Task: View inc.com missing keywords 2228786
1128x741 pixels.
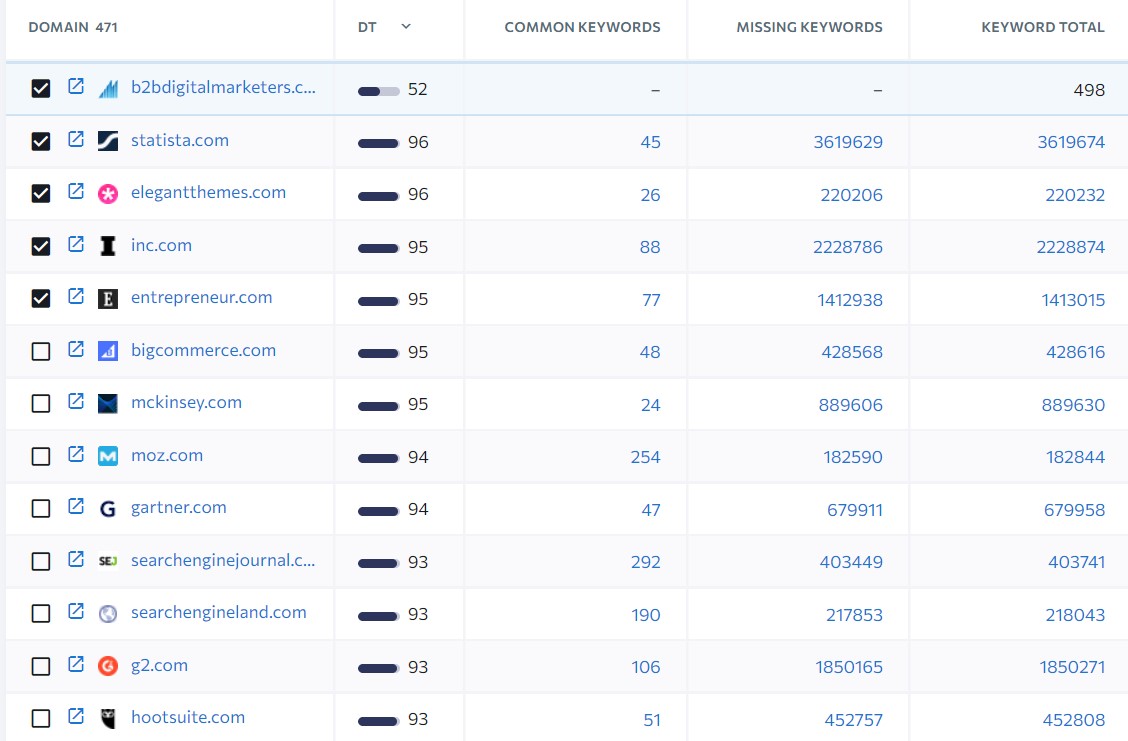Action: [x=847, y=247]
